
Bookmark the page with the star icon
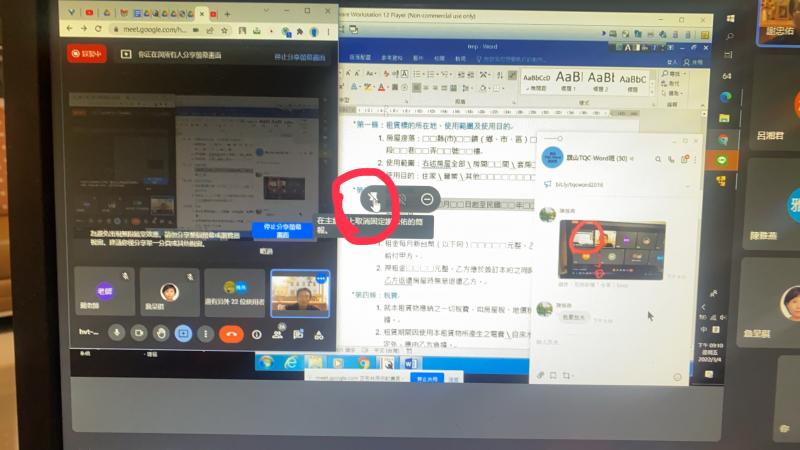click(x=224, y=30)
